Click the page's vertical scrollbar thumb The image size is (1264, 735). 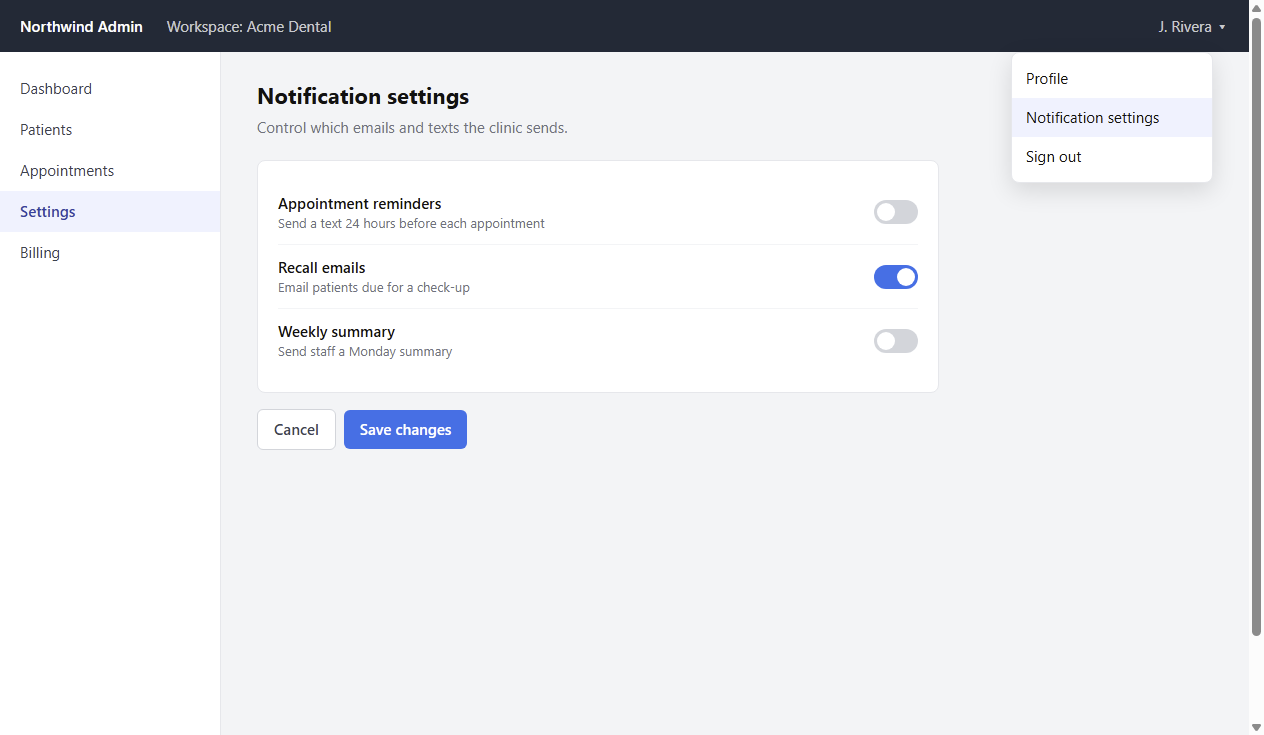(1256, 325)
